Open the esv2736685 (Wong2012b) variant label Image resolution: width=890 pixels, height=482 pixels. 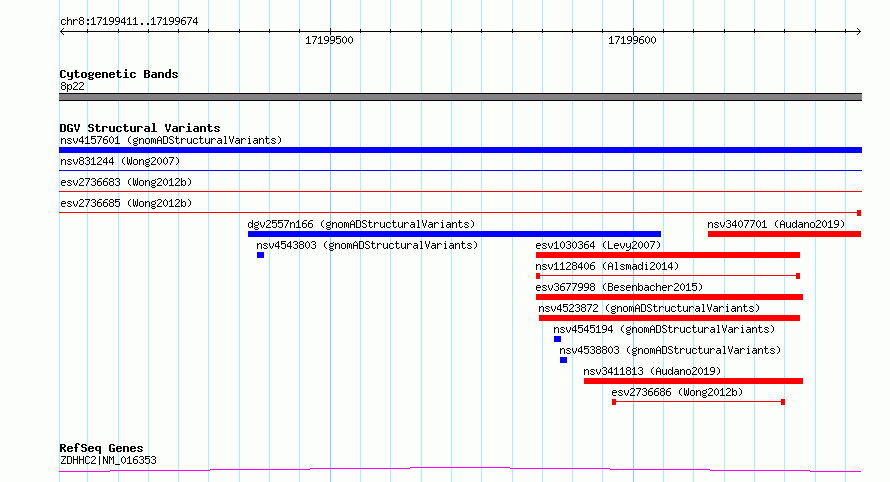click(x=126, y=203)
